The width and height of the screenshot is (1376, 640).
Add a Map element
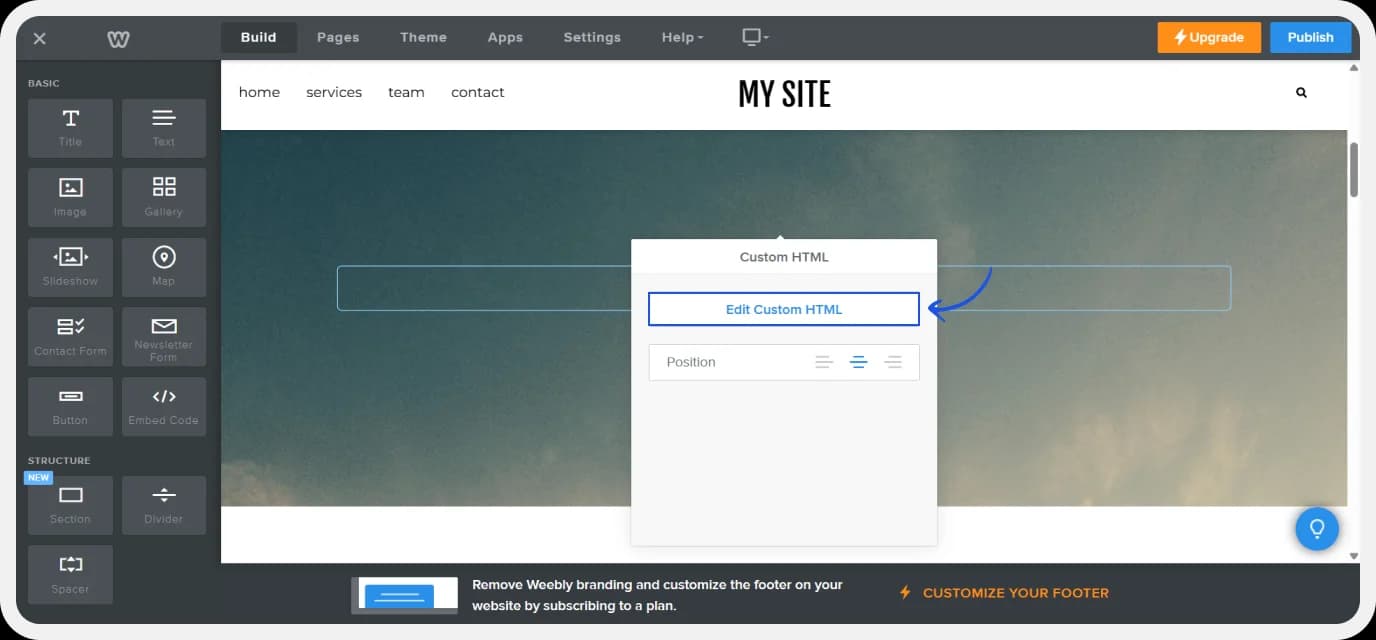point(163,267)
